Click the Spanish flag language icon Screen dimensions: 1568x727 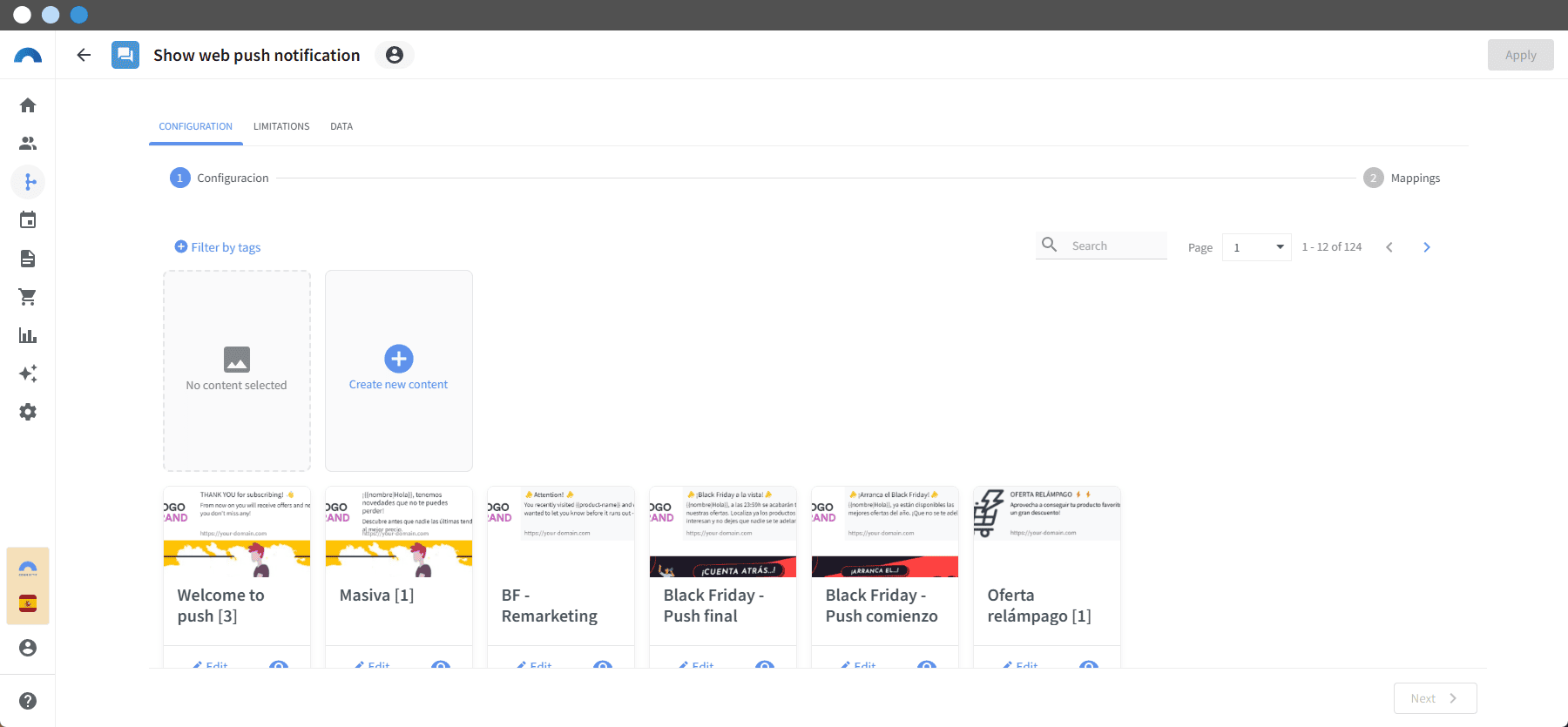coord(28,603)
